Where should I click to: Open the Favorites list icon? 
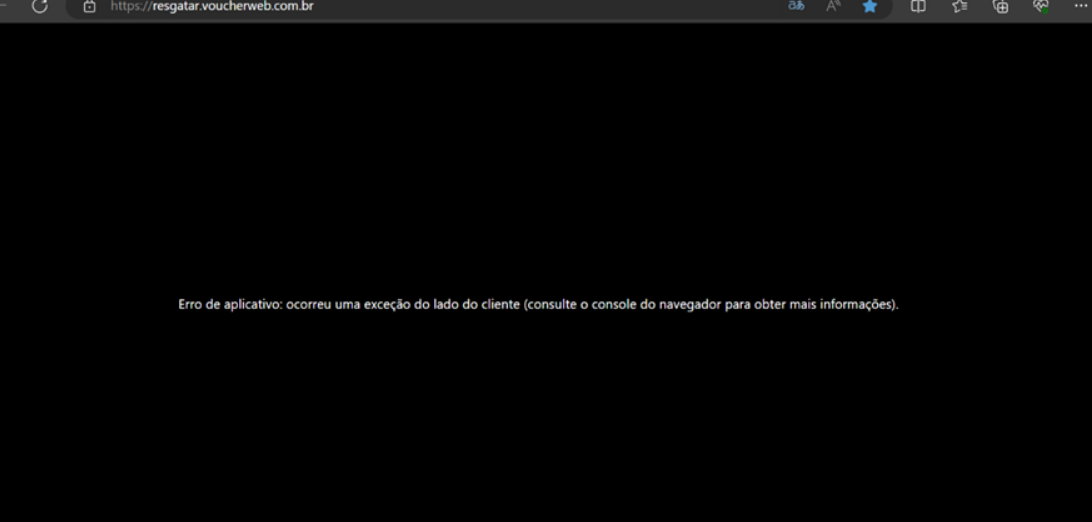960,6
